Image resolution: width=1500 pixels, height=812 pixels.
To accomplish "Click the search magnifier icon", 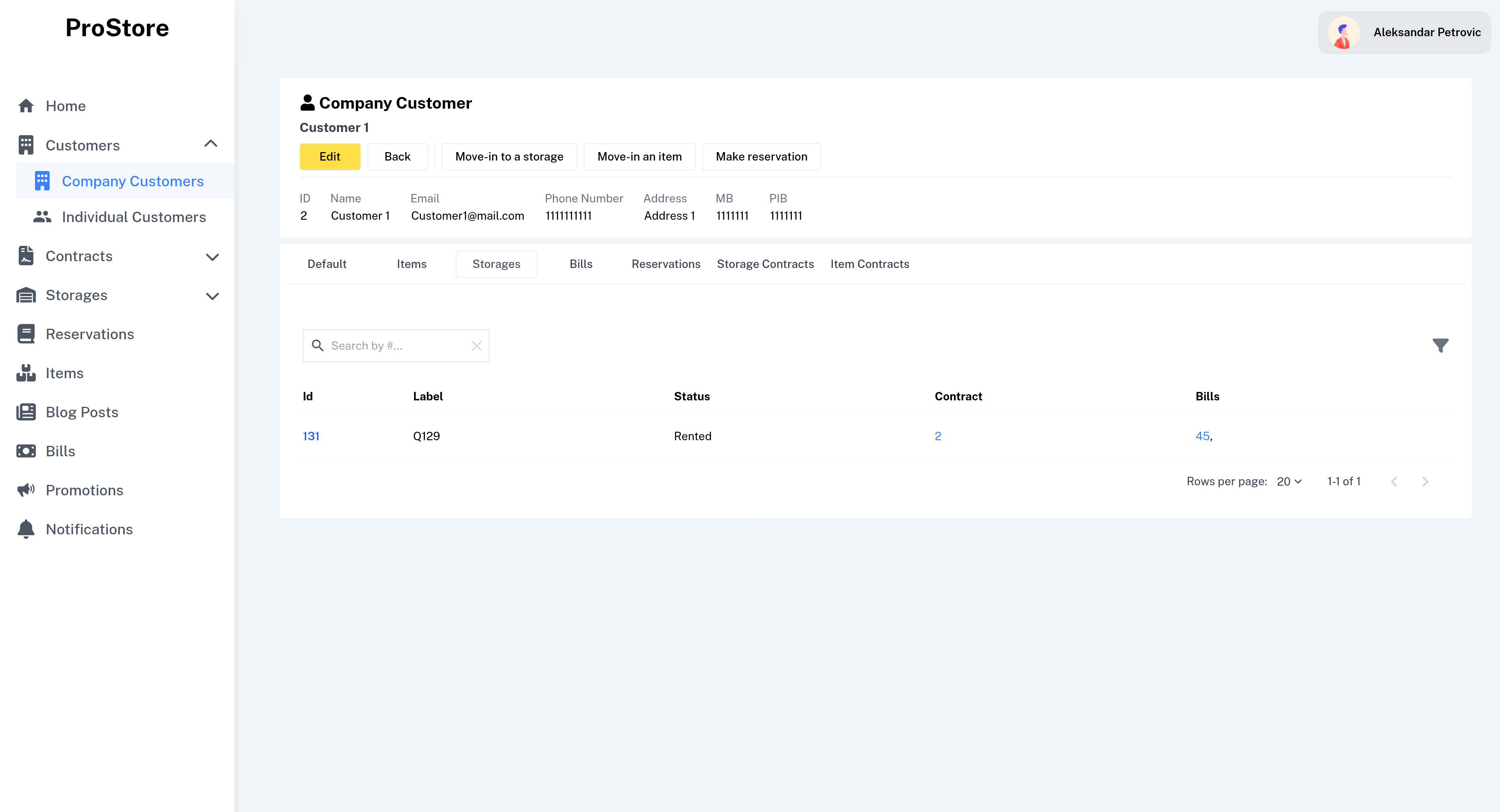I will click(317, 345).
